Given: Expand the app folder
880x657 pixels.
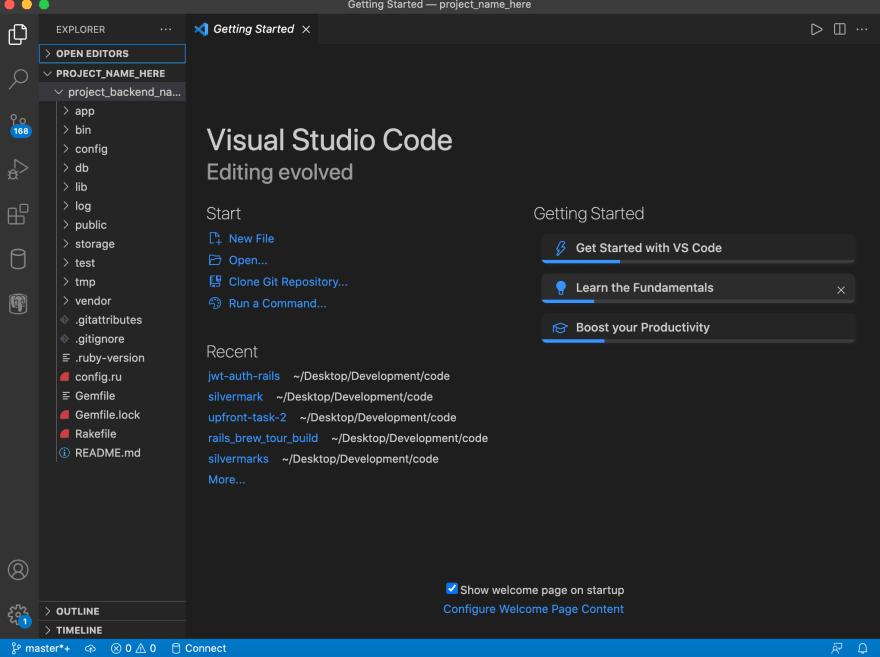Looking at the screenshot, I should click(112, 111).
